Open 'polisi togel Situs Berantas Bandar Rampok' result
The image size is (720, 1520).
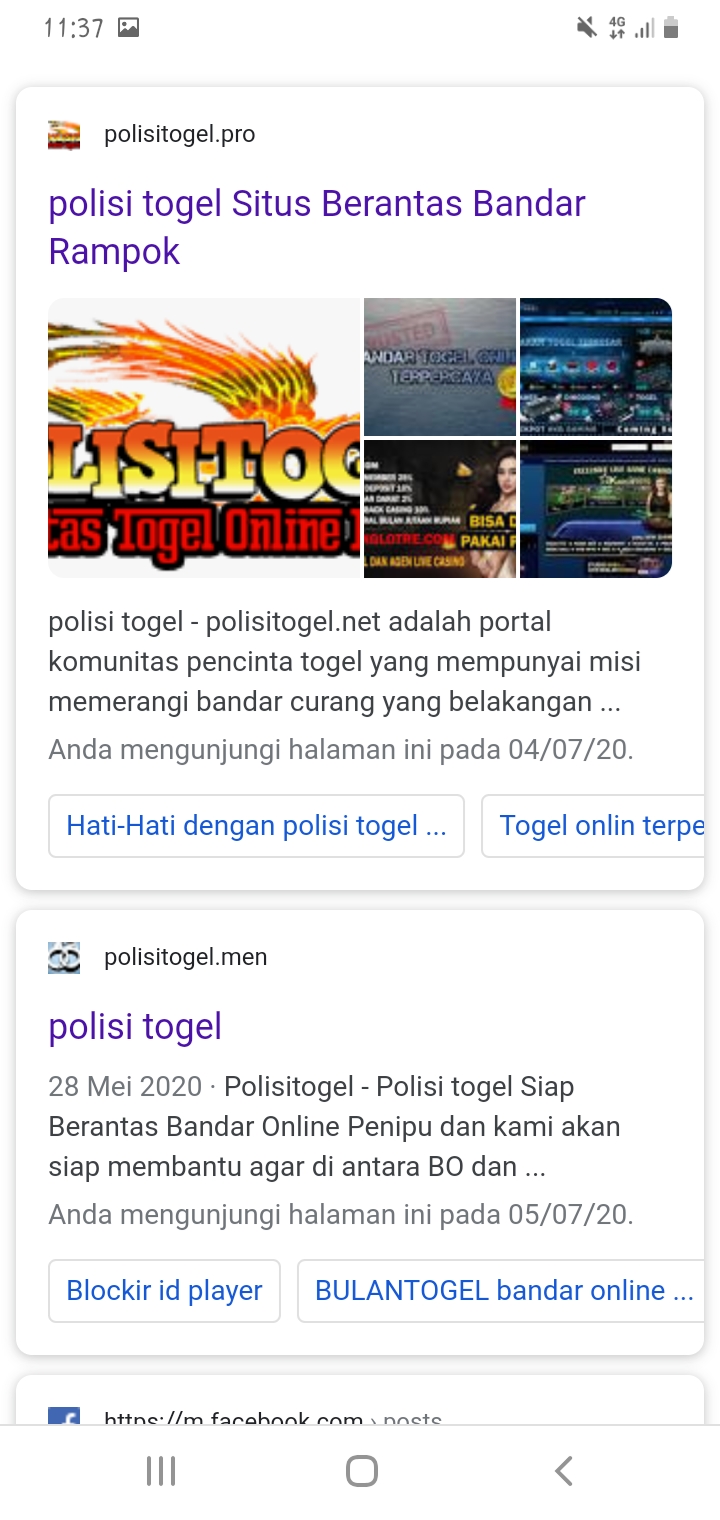[x=317, y=227]
